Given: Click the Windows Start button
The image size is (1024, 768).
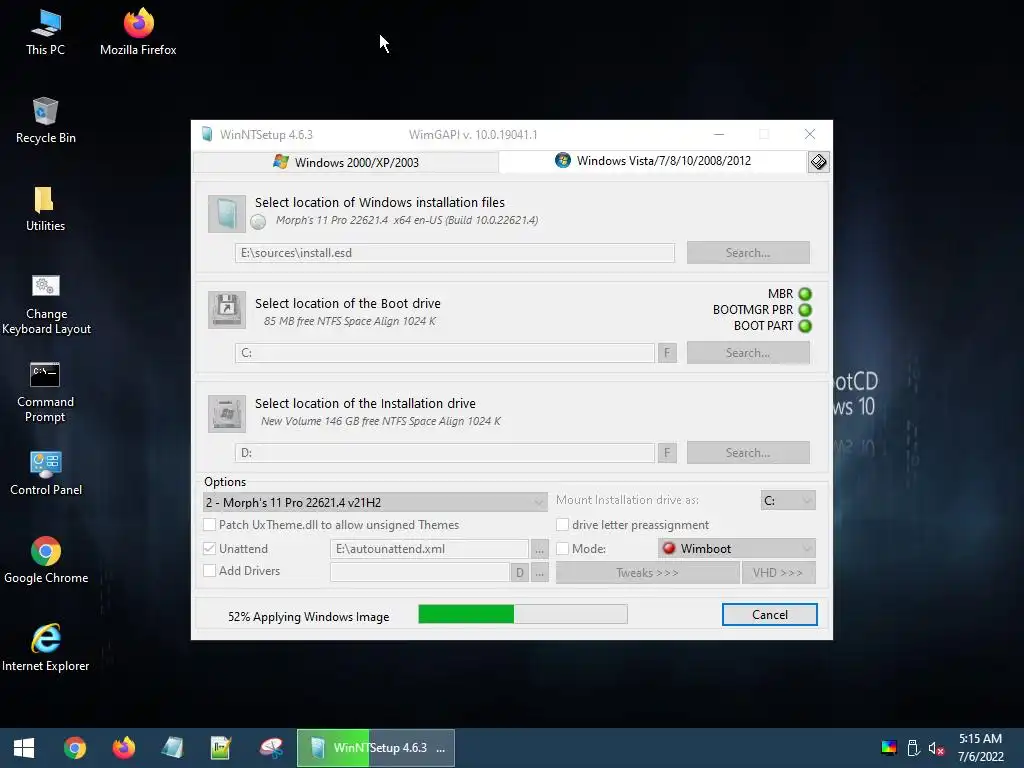Looking at the screenshot, I should pyautogui.click(x=24, y=748).
